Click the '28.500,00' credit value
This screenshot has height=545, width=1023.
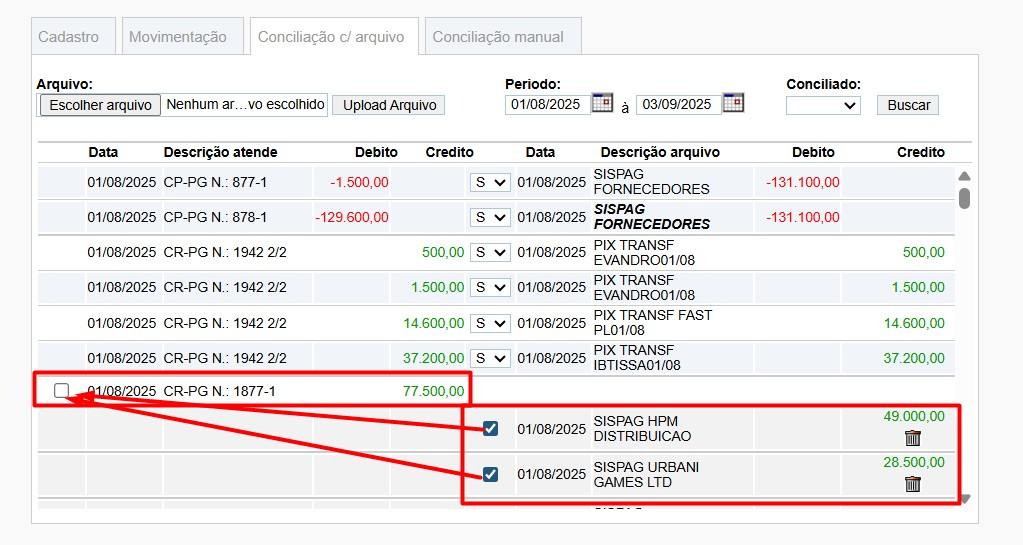(x=914, y=462)
